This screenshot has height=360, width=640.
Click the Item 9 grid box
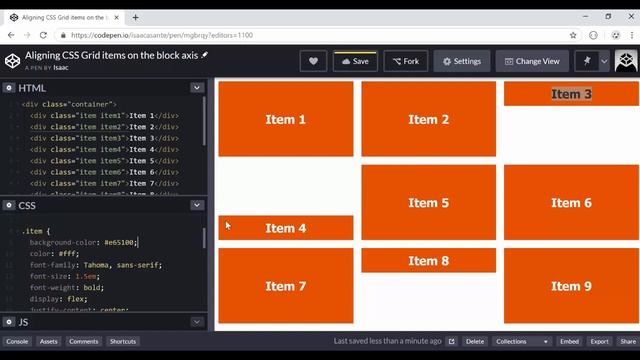coord(571,286)
